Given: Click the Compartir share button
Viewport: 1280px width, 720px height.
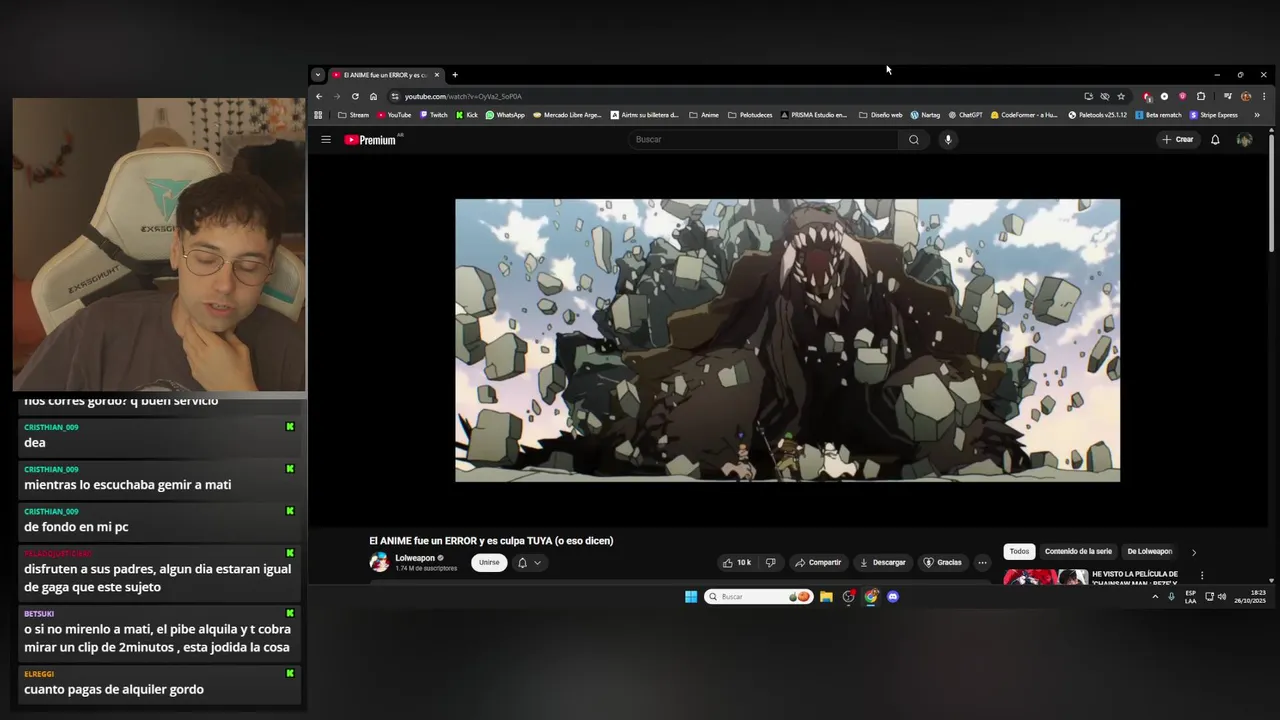Looking at the screenshot, I should [818, 562].
